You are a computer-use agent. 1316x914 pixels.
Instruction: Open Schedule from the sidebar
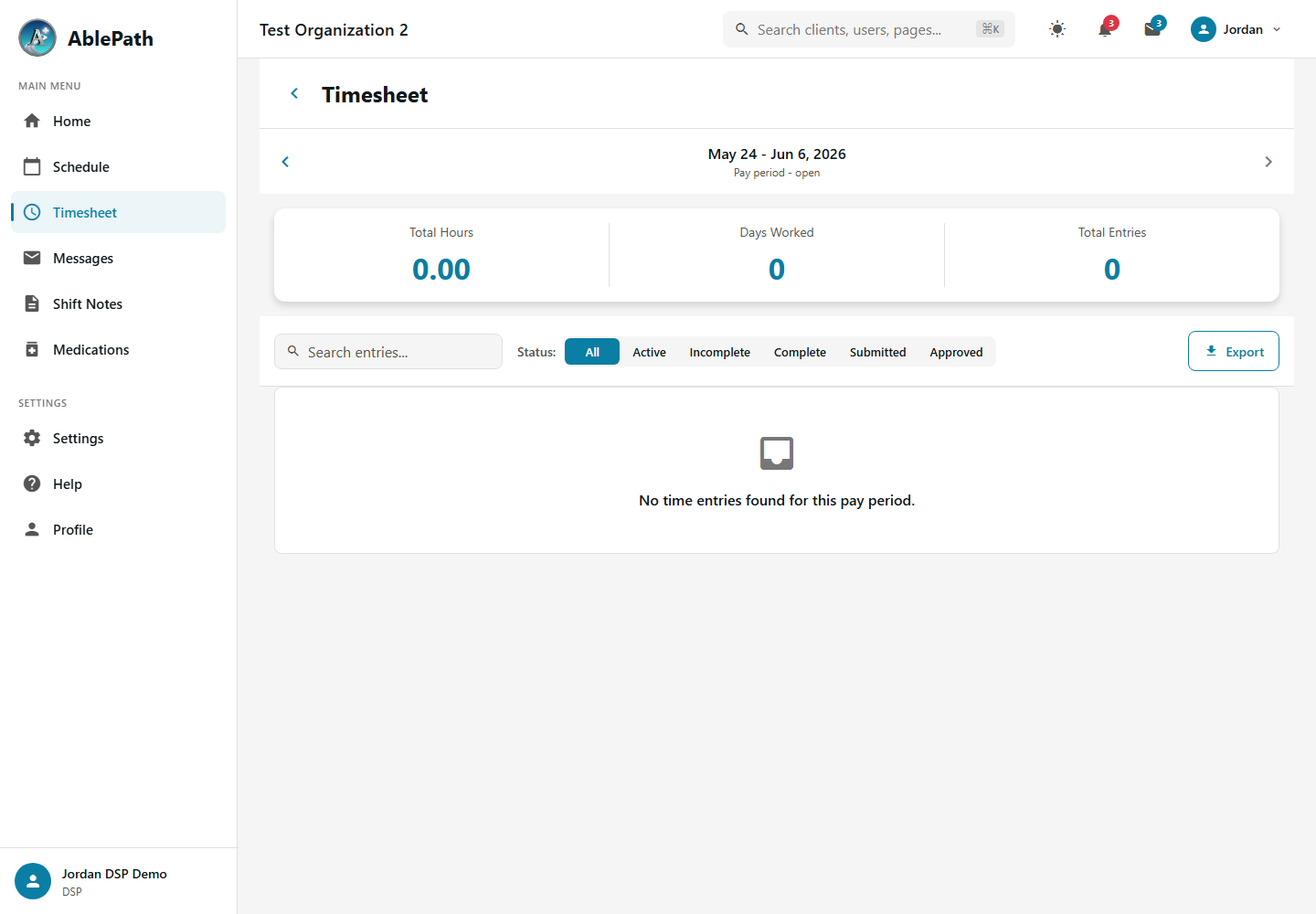pos(118,166)
